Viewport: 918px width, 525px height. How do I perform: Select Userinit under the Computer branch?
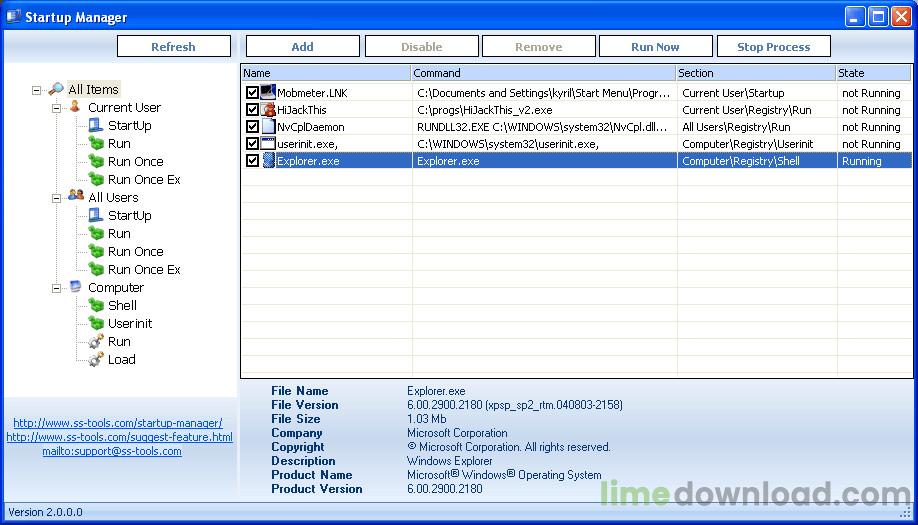coord(130,323)
